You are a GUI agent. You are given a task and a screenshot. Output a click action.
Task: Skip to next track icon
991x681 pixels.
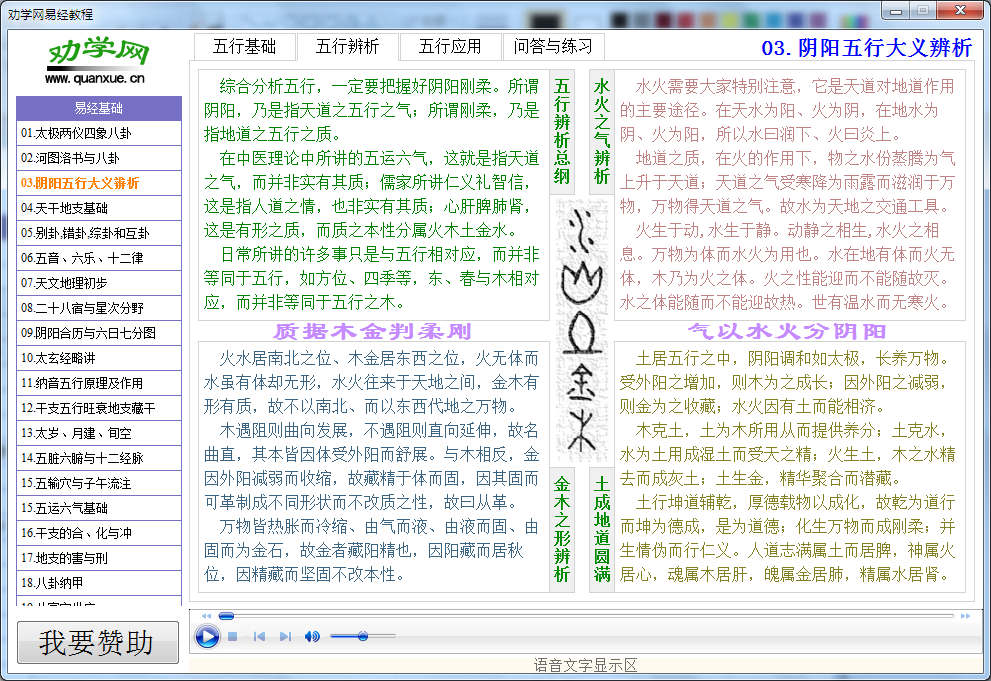coord(285,636)
